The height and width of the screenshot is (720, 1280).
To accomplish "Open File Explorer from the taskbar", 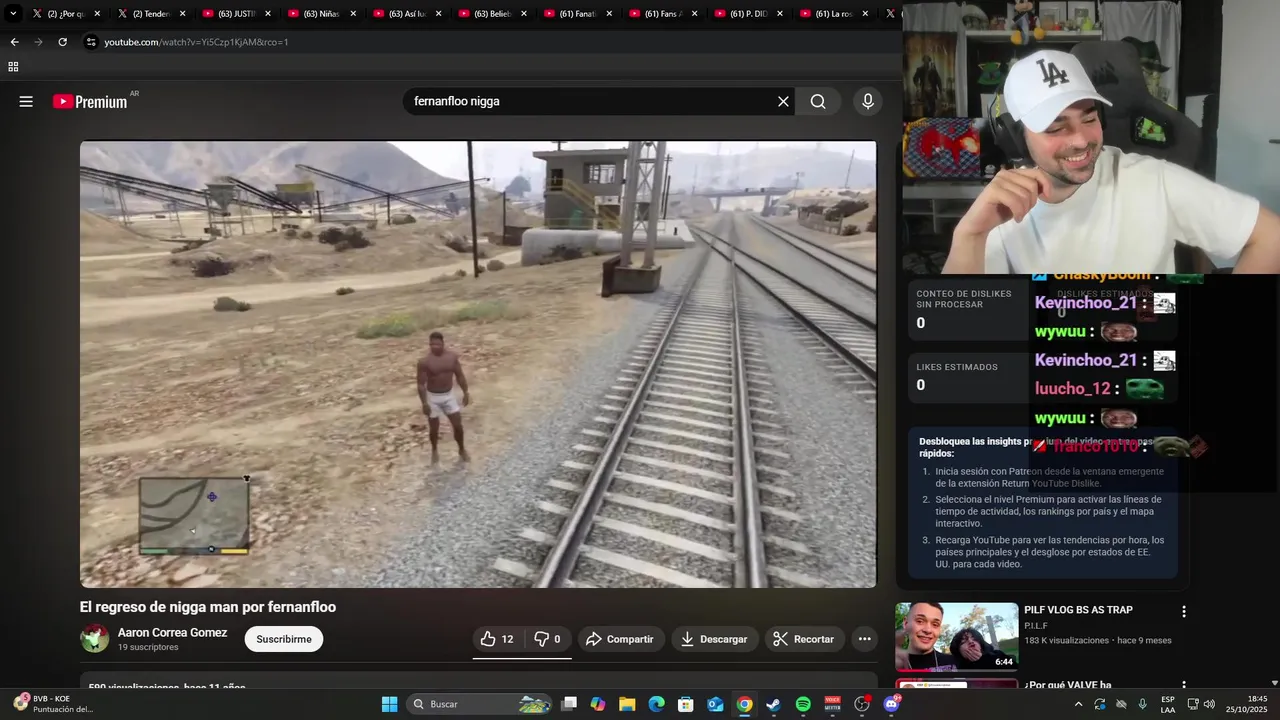I will coord(627,704).
